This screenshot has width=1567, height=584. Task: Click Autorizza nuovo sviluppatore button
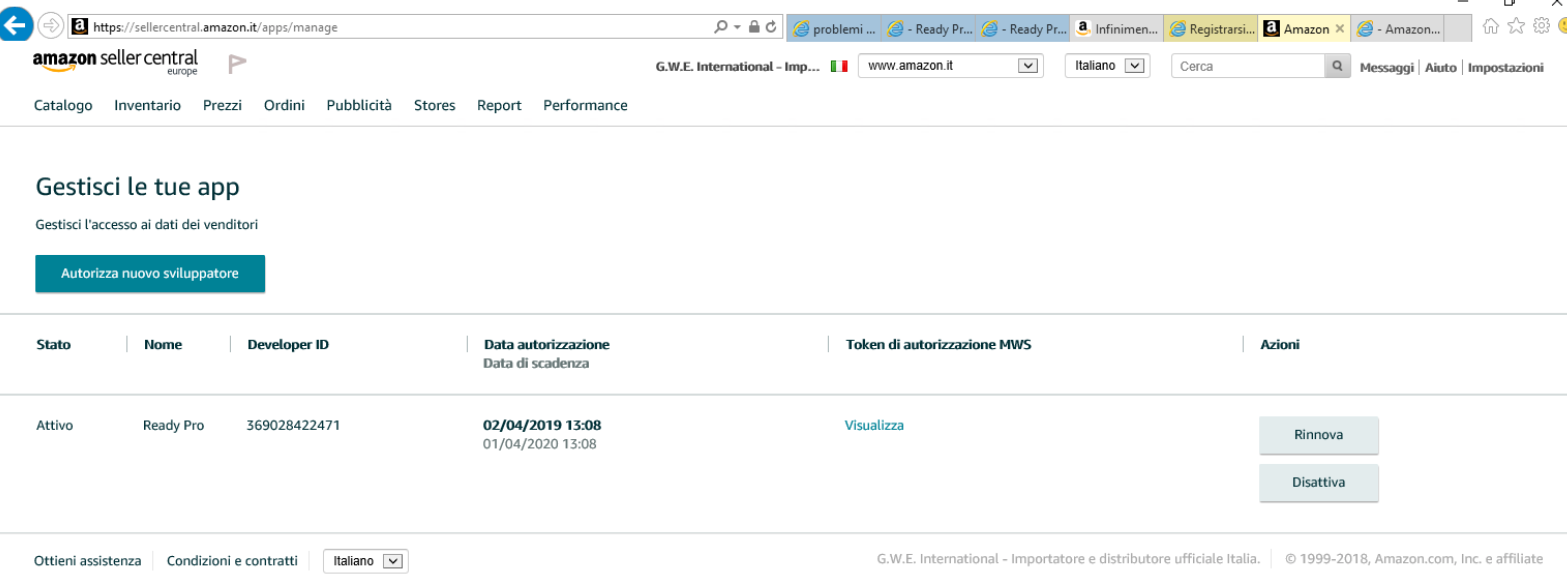(x=150, y=273)
